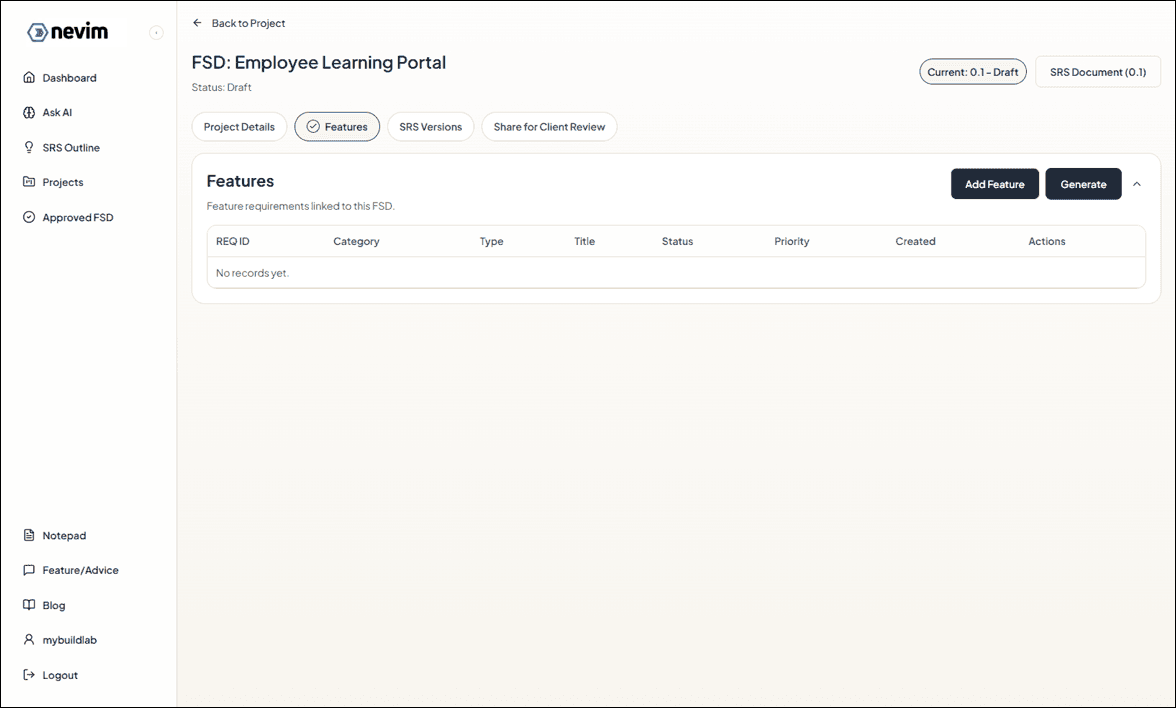The width and height of the screenshot is (1176, 708).
Task: Open the Notepad section icon
Action: pyautogui.click(x=30, y=535)
